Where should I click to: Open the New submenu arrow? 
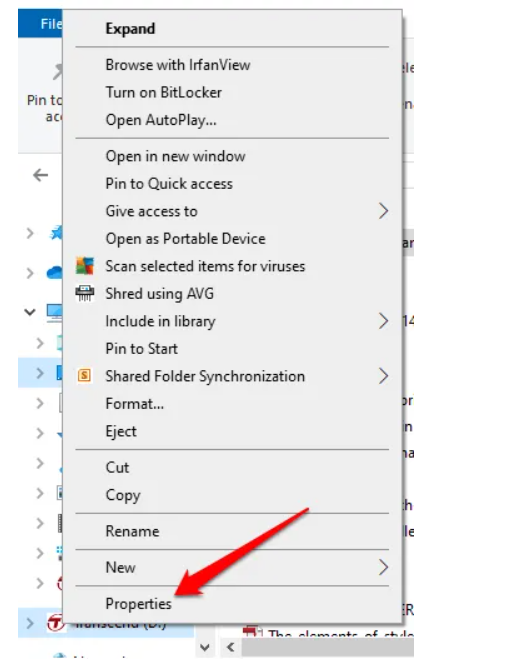[383, 567]
